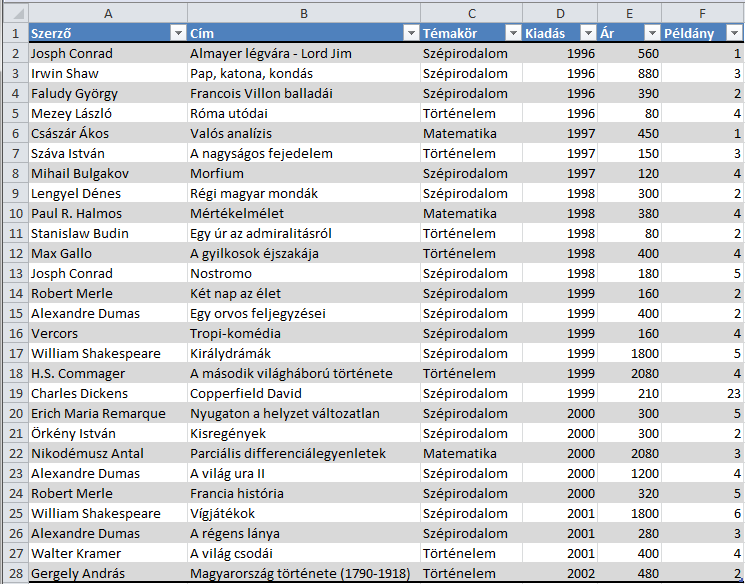The image size is (745, 584).
Task: Select title Valós analízis
Action: tap(304, 134)
